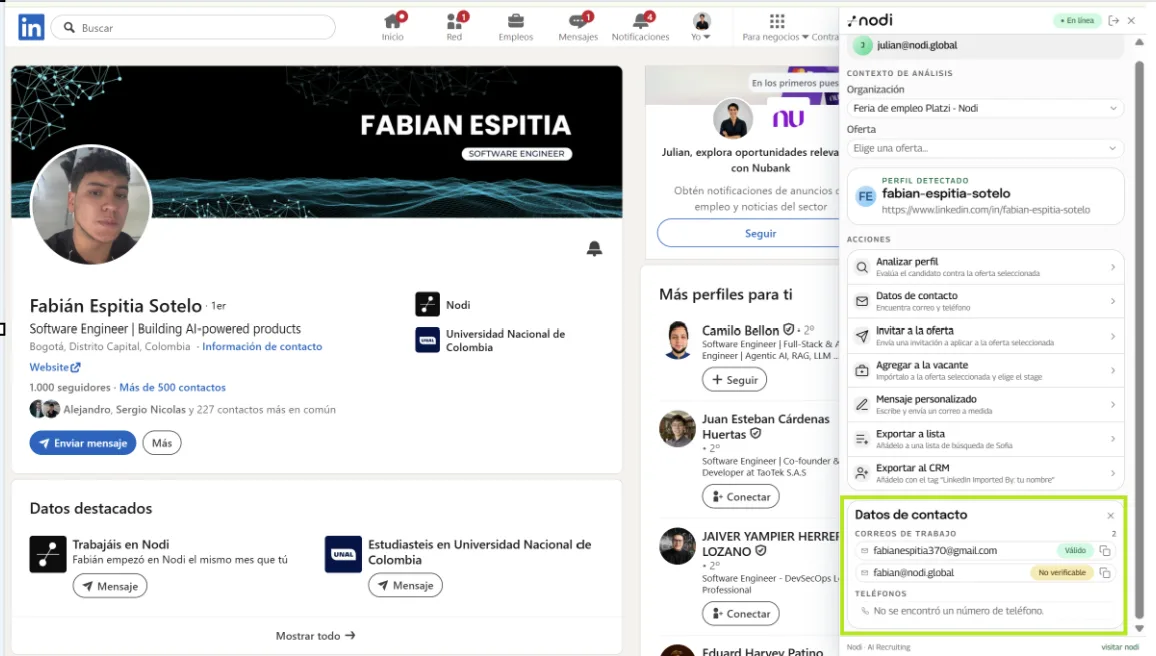This screenshot has height=656, width=1156.
Task: Click Fabián's profile photo
Action: point(91,205)
